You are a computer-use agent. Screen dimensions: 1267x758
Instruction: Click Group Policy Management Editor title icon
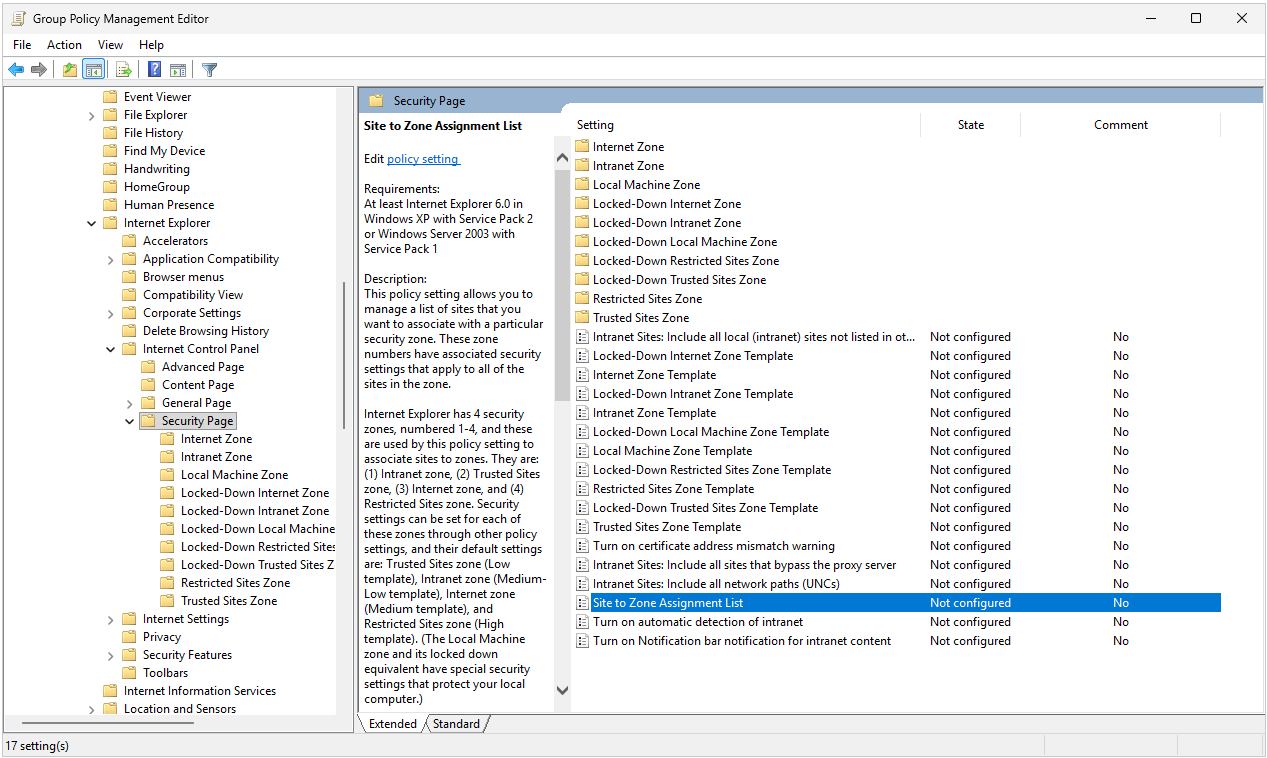pyautogui.click(x=17, y=18)
